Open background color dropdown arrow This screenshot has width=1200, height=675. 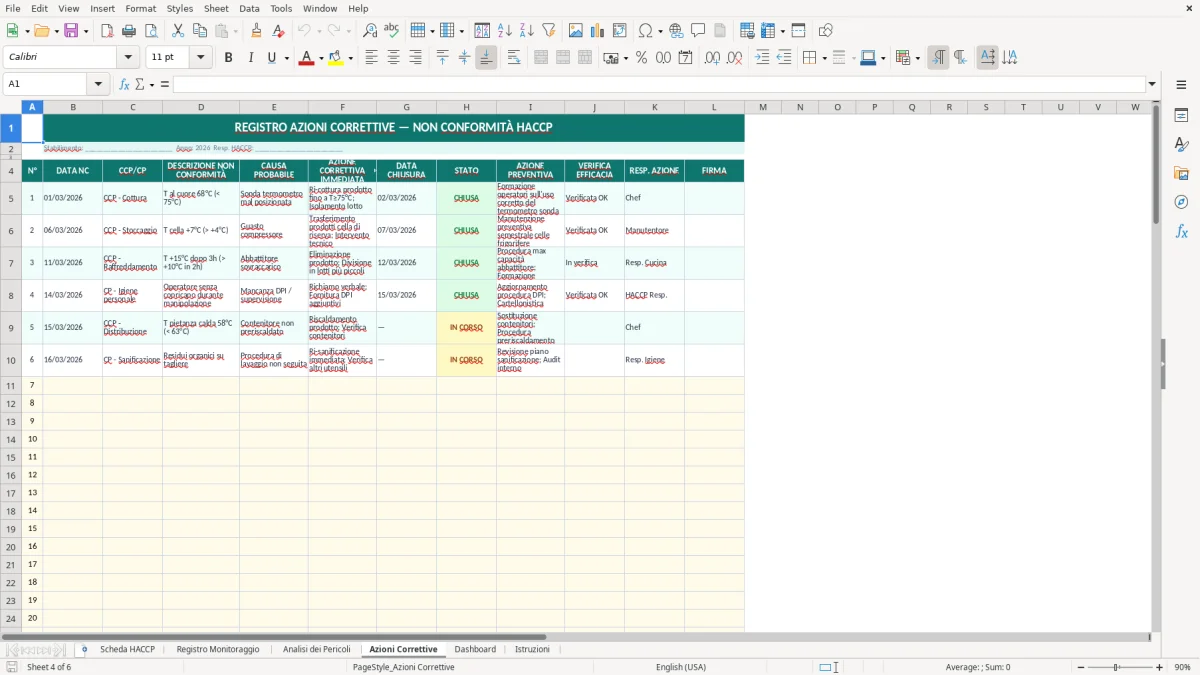(x=350, y=58)
